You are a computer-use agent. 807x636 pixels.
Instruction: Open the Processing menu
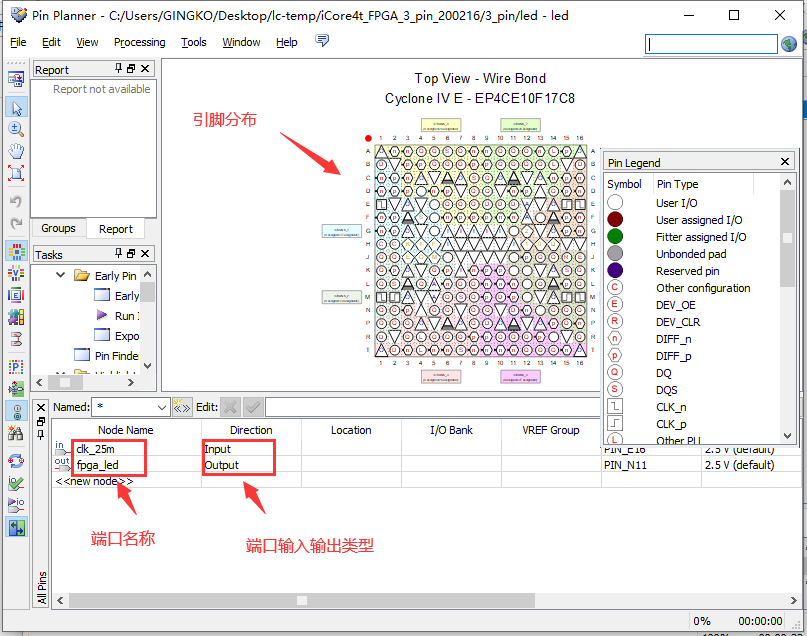(x=139, y=42)
